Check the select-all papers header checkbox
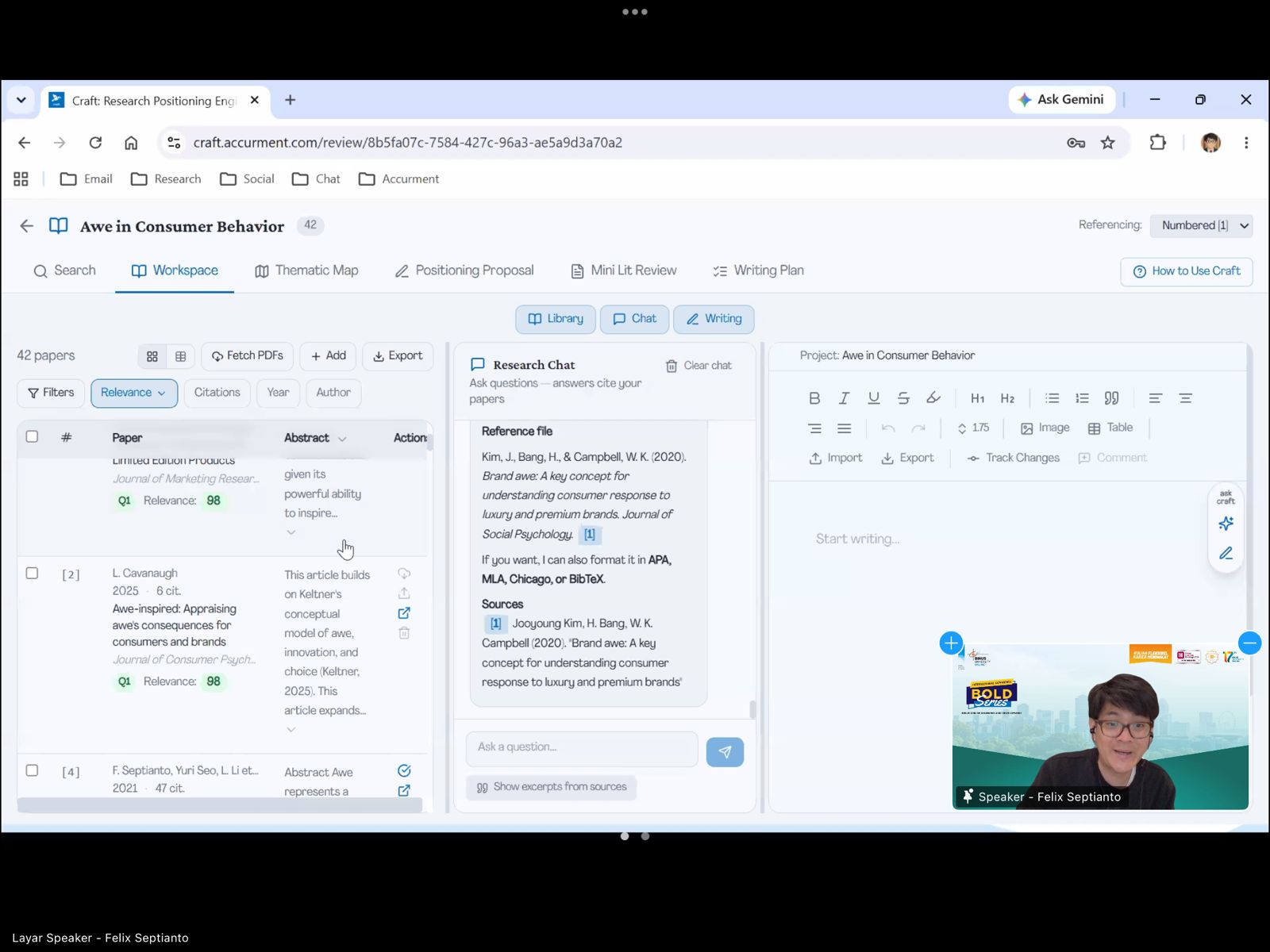Screen dimensions: 1270x952 click(32, 436)
